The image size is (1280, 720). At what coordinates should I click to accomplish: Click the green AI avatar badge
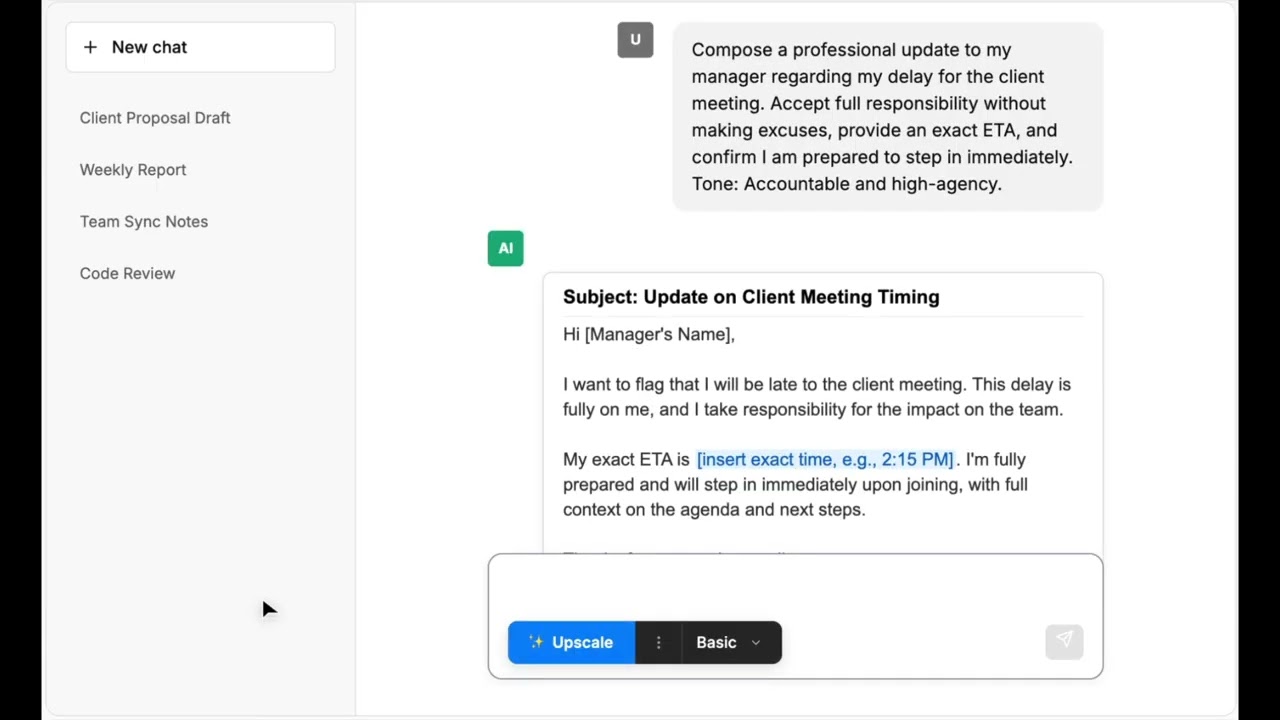pos(505,248)
